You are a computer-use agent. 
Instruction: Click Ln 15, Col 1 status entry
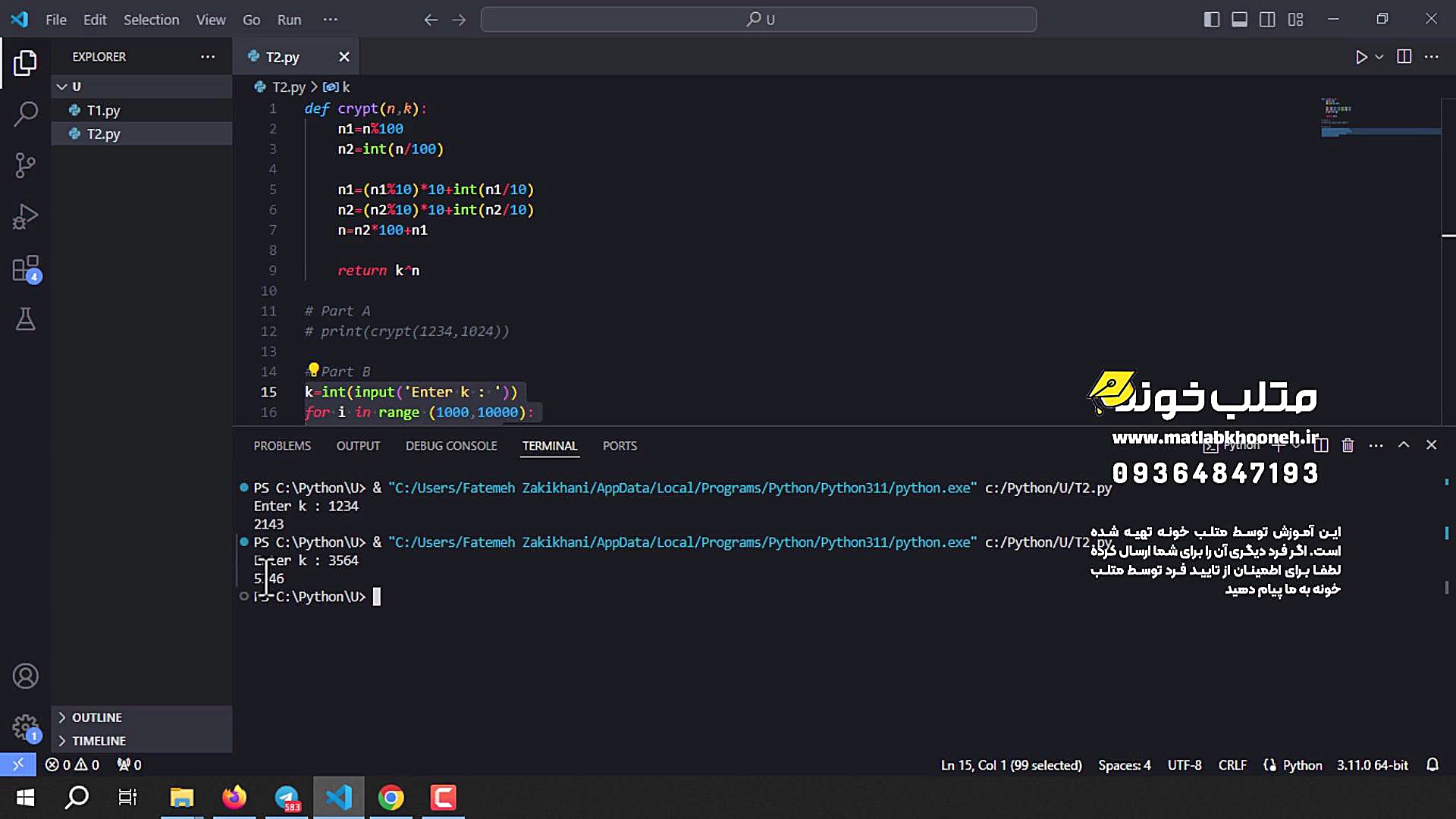pyautogui.click(x=1011, y=765)
